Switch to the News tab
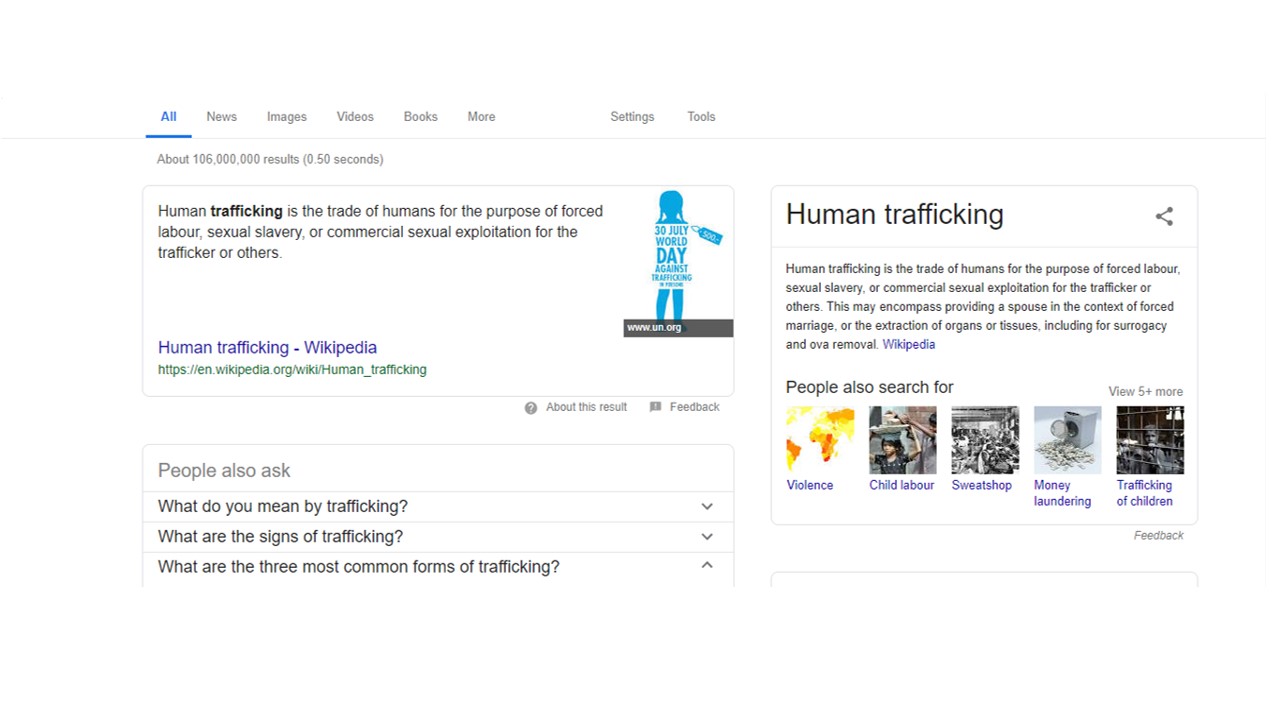 221,117
